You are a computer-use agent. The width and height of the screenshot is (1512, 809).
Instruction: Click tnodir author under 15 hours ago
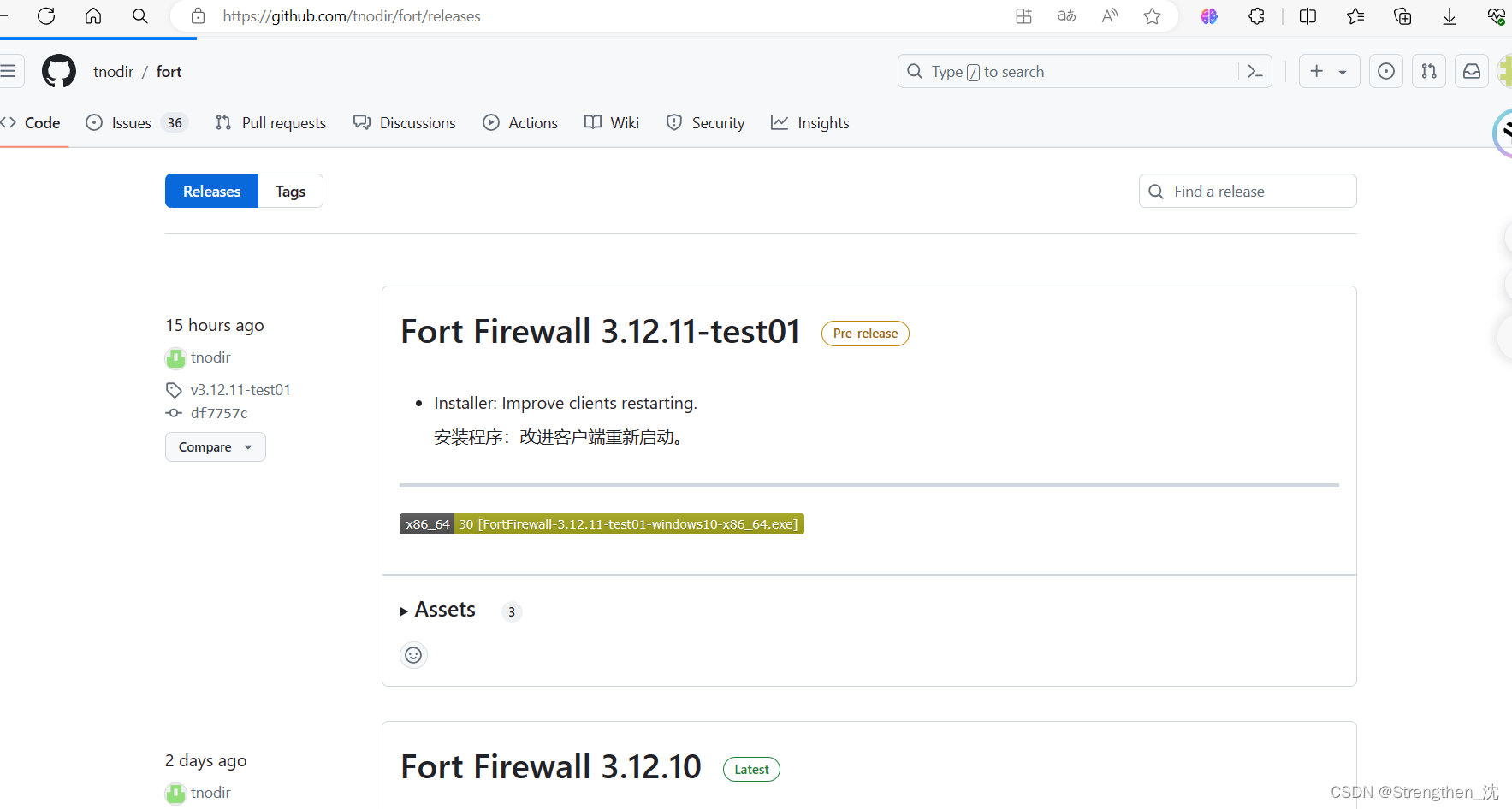click(x=210, y=357)
